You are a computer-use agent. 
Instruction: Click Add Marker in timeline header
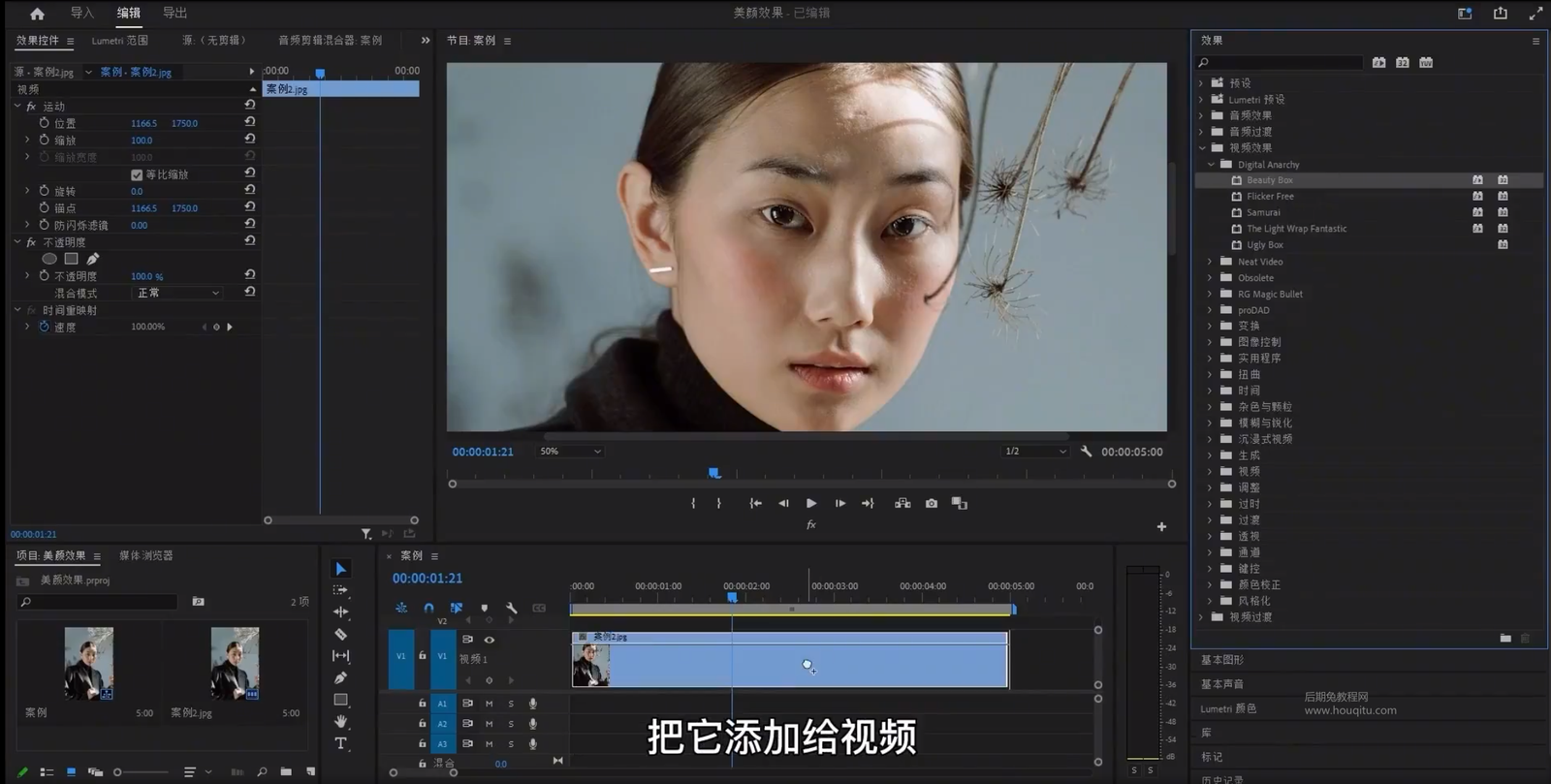tap(484, 609)
